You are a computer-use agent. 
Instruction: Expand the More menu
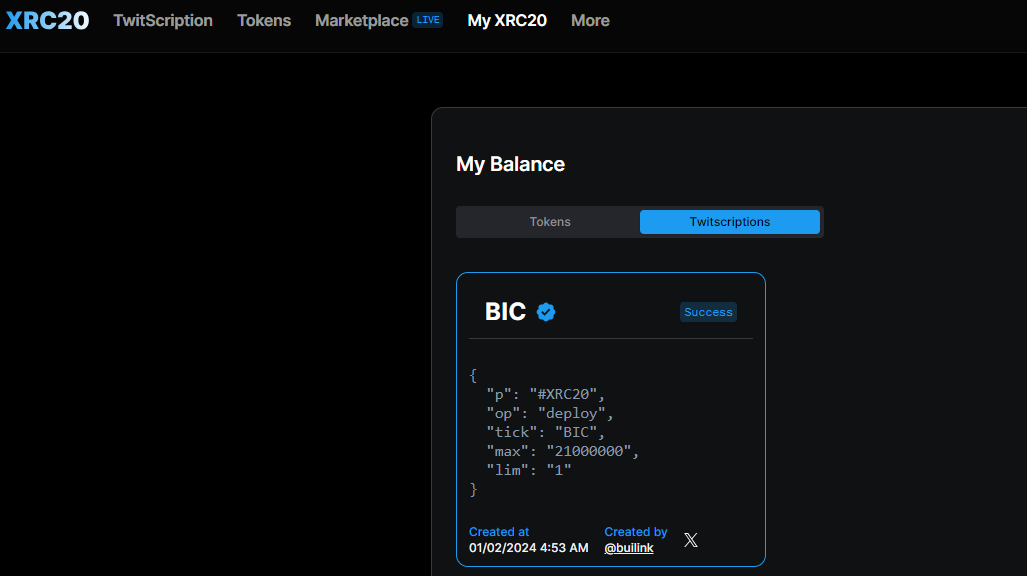click(590, 20)
